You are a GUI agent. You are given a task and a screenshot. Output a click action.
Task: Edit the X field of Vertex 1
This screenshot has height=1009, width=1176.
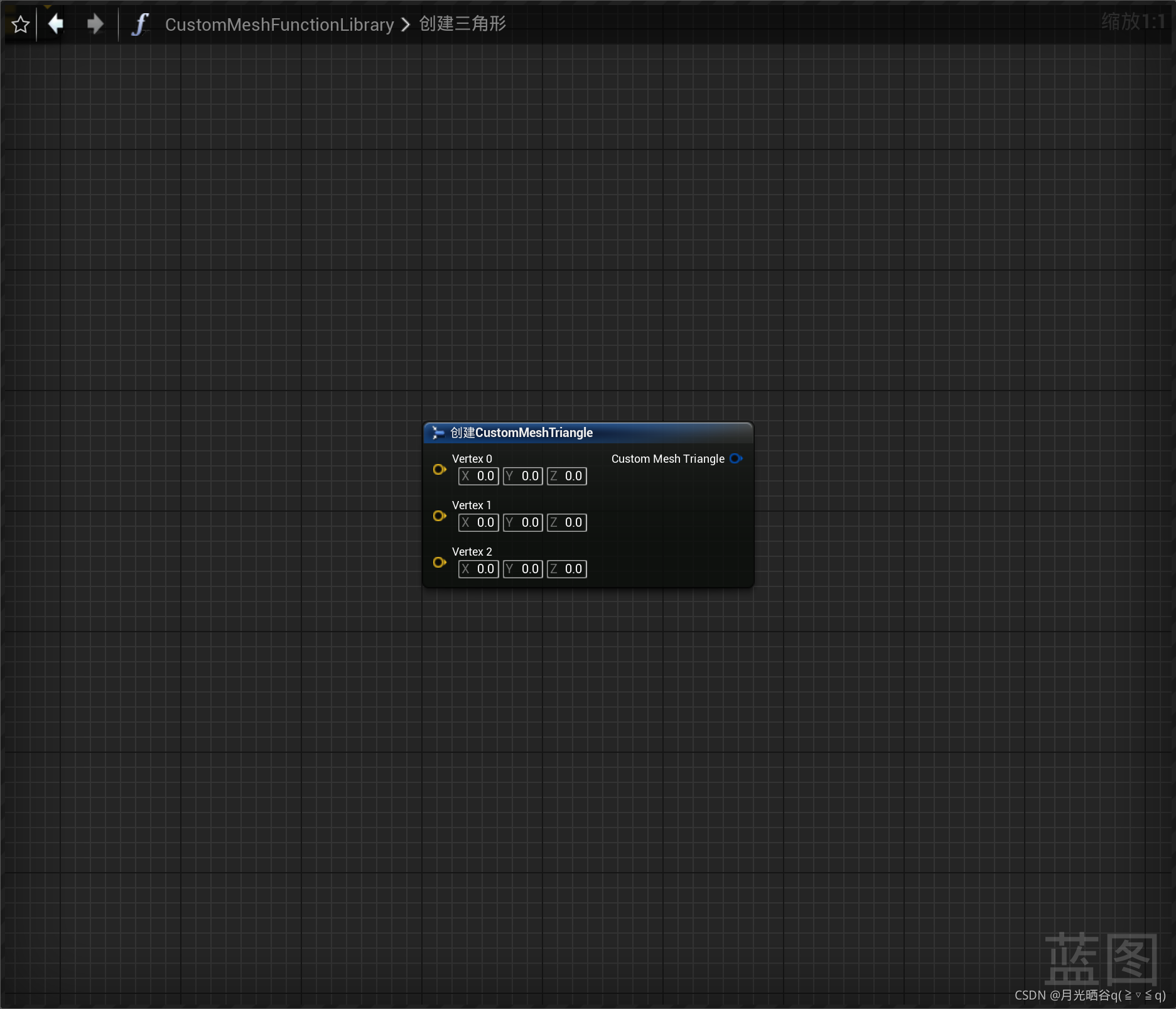478,522
